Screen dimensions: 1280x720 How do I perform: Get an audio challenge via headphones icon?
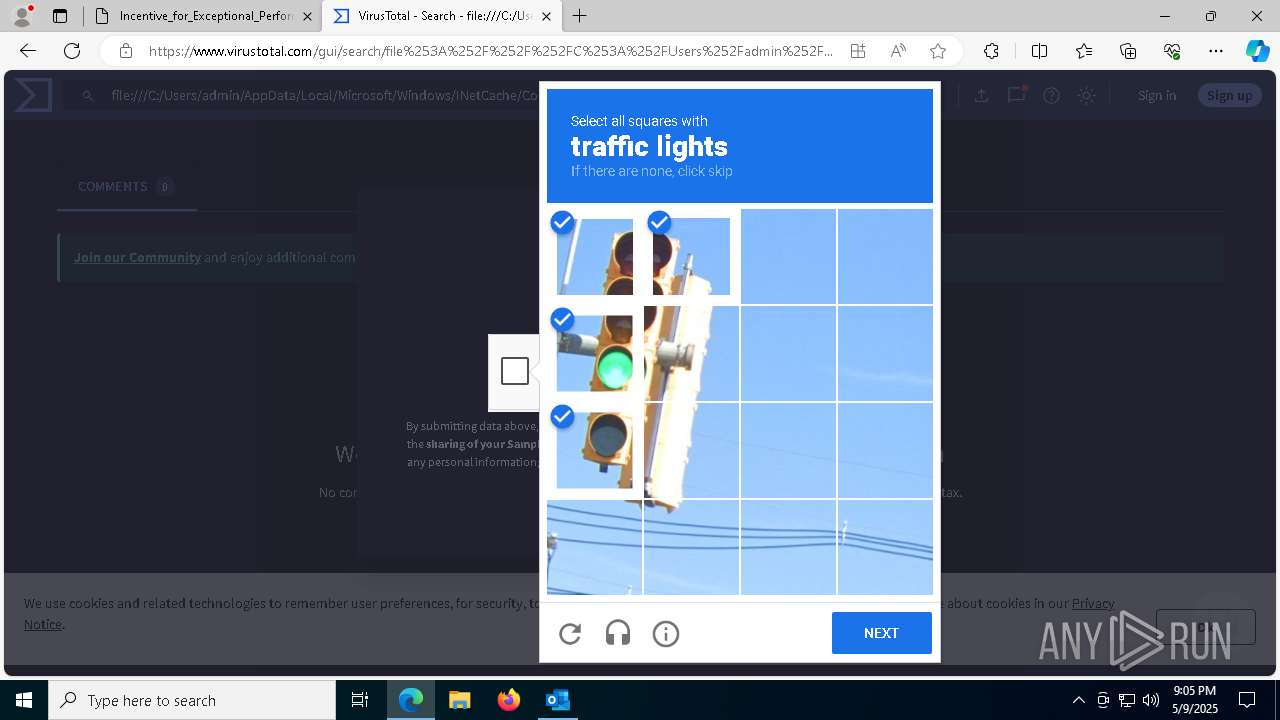click(x=618, y=633)
